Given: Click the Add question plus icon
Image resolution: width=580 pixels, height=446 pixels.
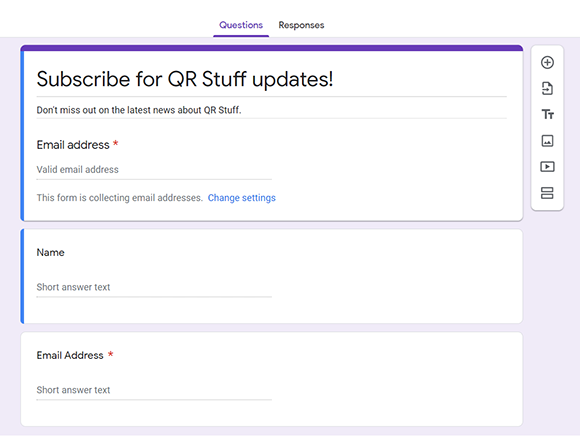Looking at the screenshot, I should (x=547, y=62).
